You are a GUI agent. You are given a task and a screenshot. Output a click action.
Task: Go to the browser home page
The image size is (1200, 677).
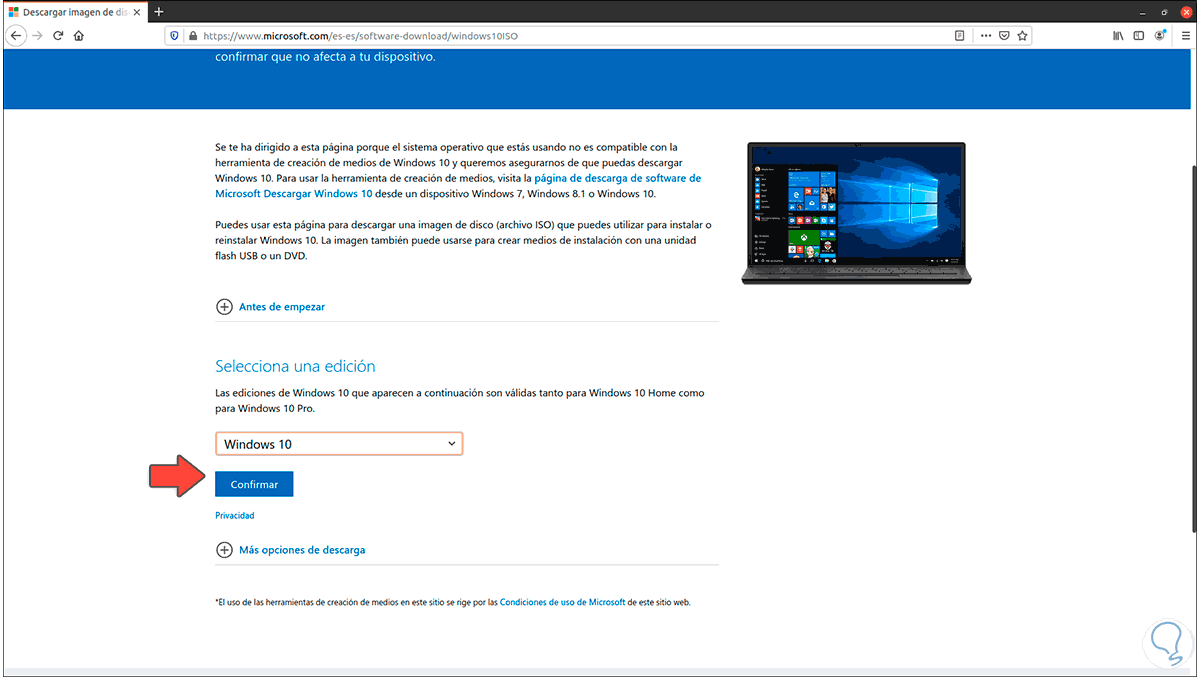coord(78,35)
